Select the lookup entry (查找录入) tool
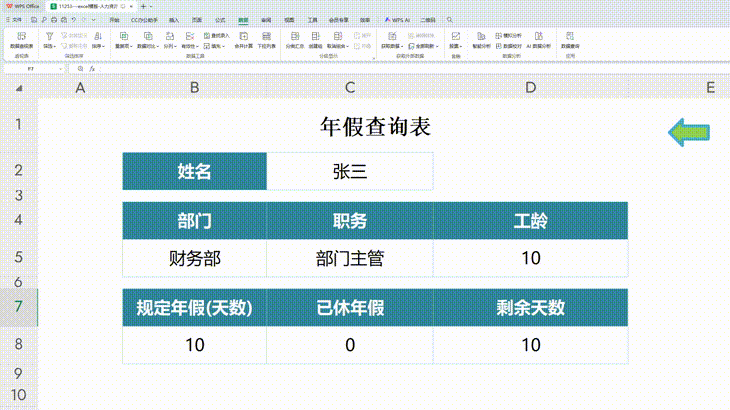The image size is (730, 410). click(216, 35)
